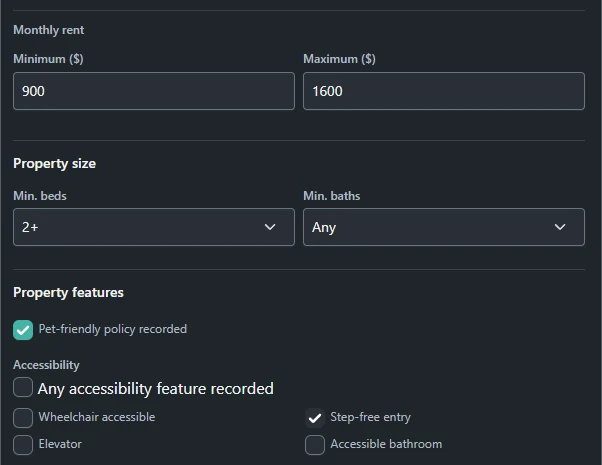602x465 pixels.
Task: Enable the Wheelchair accessible checkbox
Action: click(x=23, y=418)
